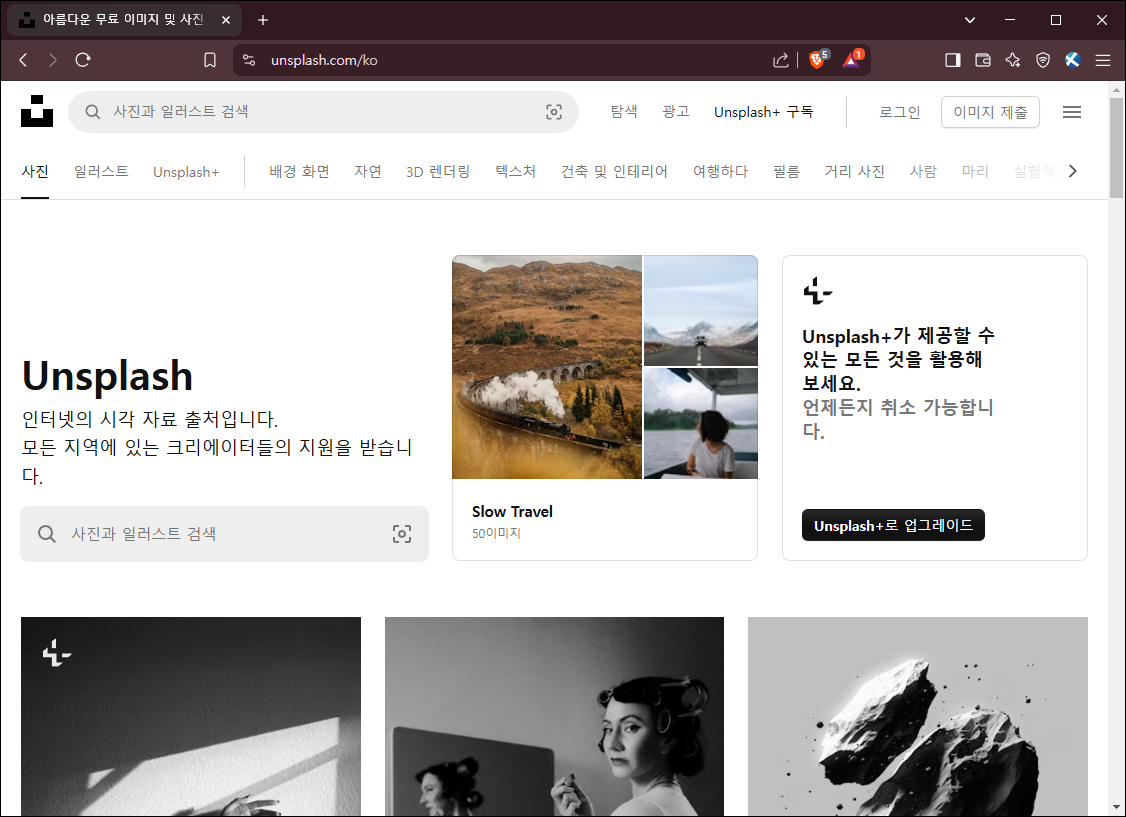Click the 50이미지 count text

click(496, 533)
